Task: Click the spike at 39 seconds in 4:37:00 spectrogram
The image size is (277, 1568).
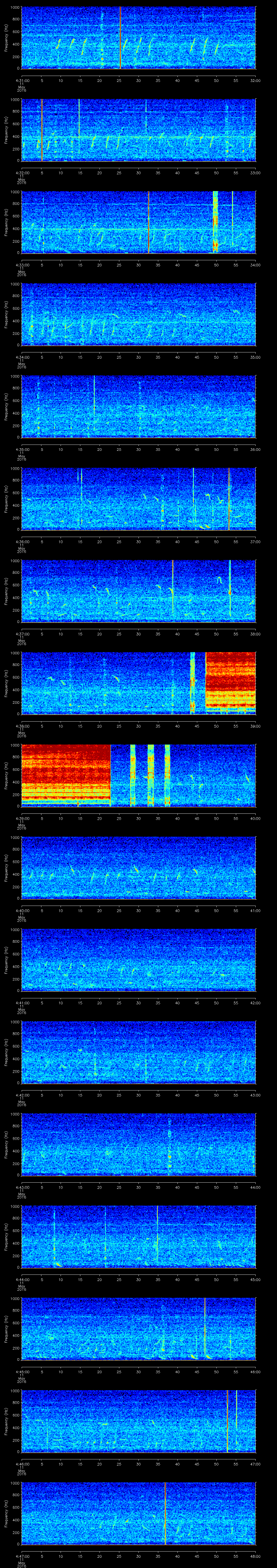Action: tap(172, 590)
